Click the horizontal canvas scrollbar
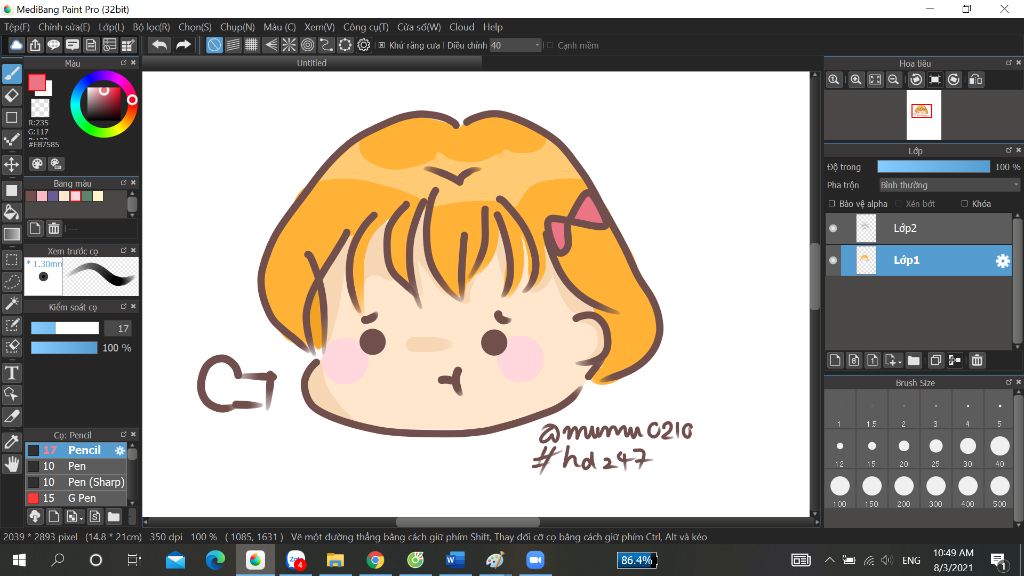Viewport: 1024px width, 576px height. coord(468,522)
